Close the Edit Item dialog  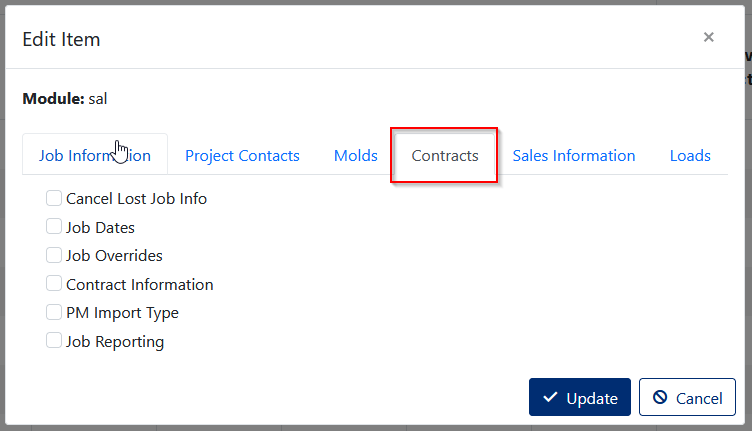click(x=708, y=37)
